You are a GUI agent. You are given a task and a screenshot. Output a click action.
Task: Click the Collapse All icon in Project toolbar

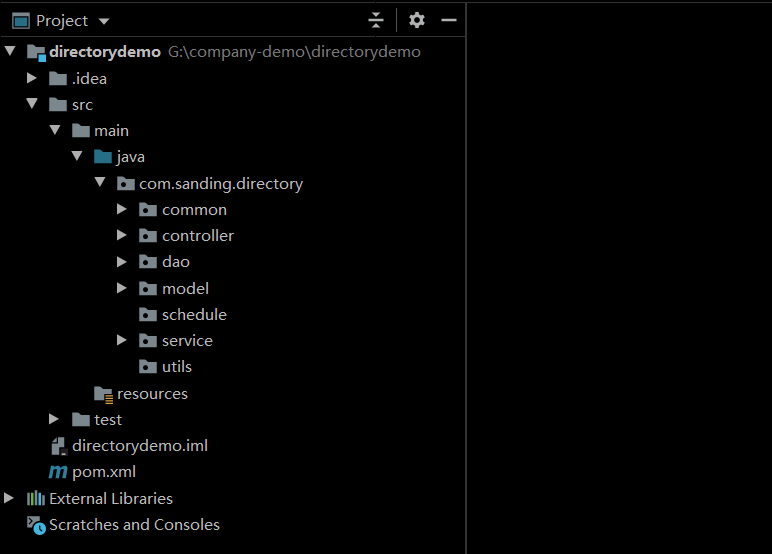coord(376,20)
